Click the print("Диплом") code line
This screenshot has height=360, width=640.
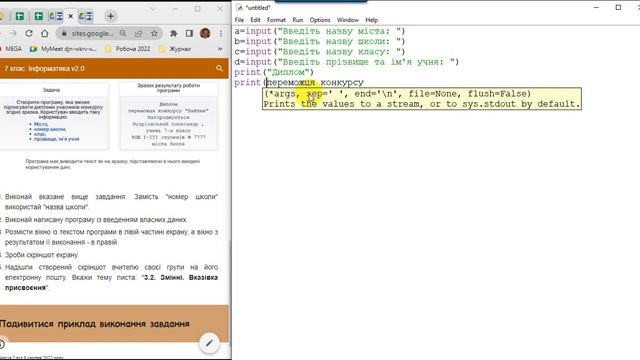[274, 72]
